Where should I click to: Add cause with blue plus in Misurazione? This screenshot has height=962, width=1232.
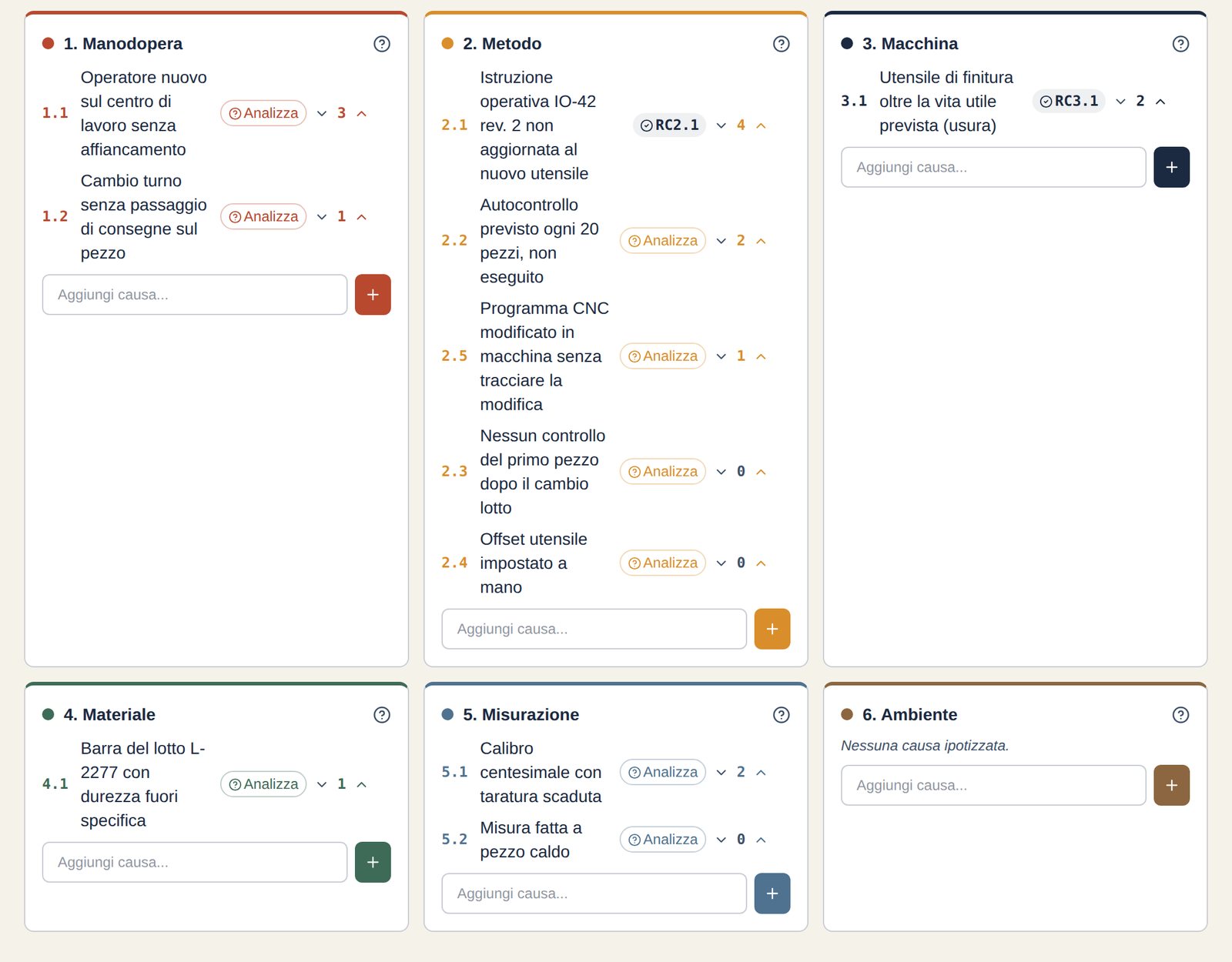click(772, 894)
